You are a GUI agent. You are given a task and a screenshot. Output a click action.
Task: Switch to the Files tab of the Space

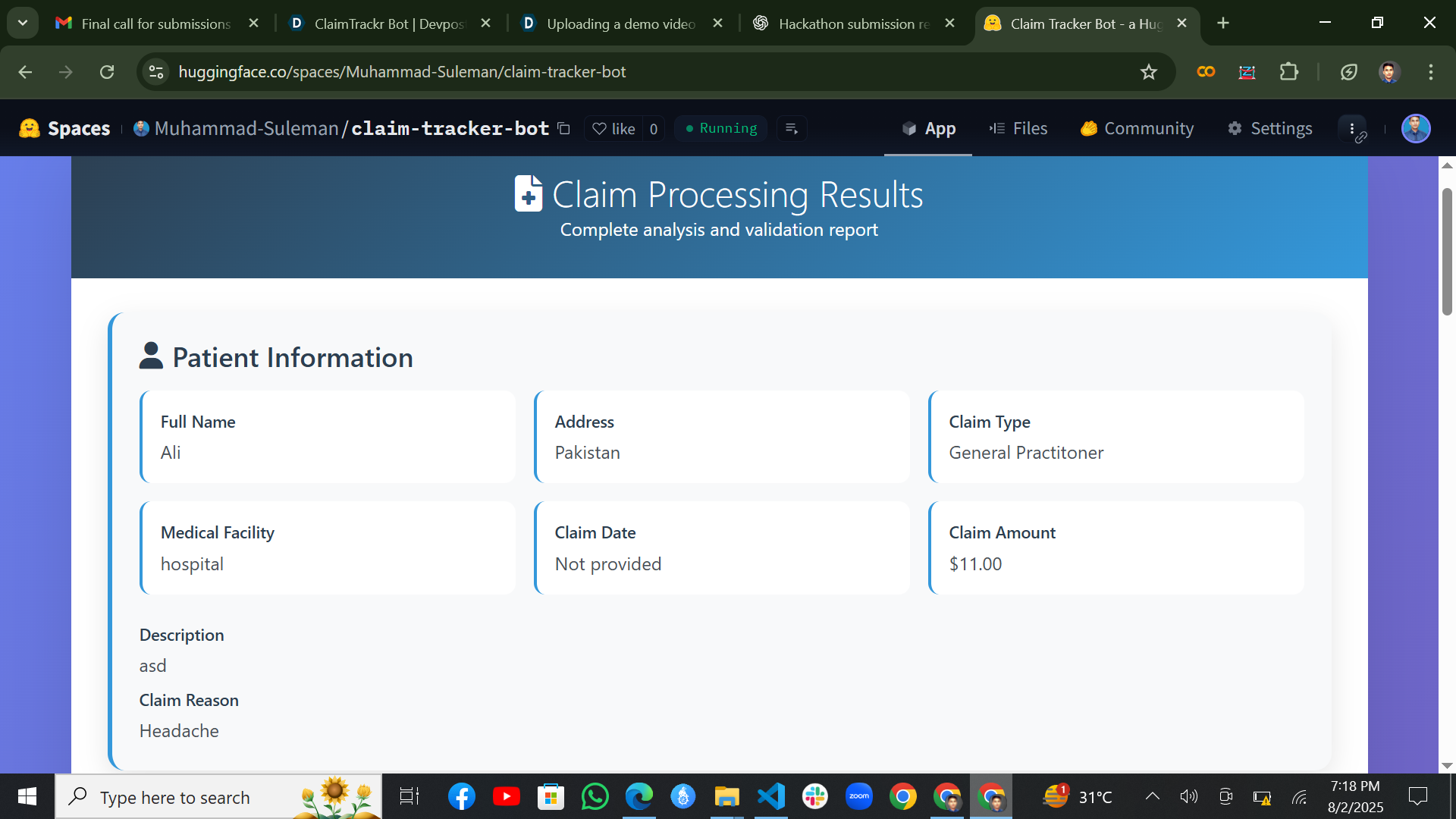coord(1018,128)
